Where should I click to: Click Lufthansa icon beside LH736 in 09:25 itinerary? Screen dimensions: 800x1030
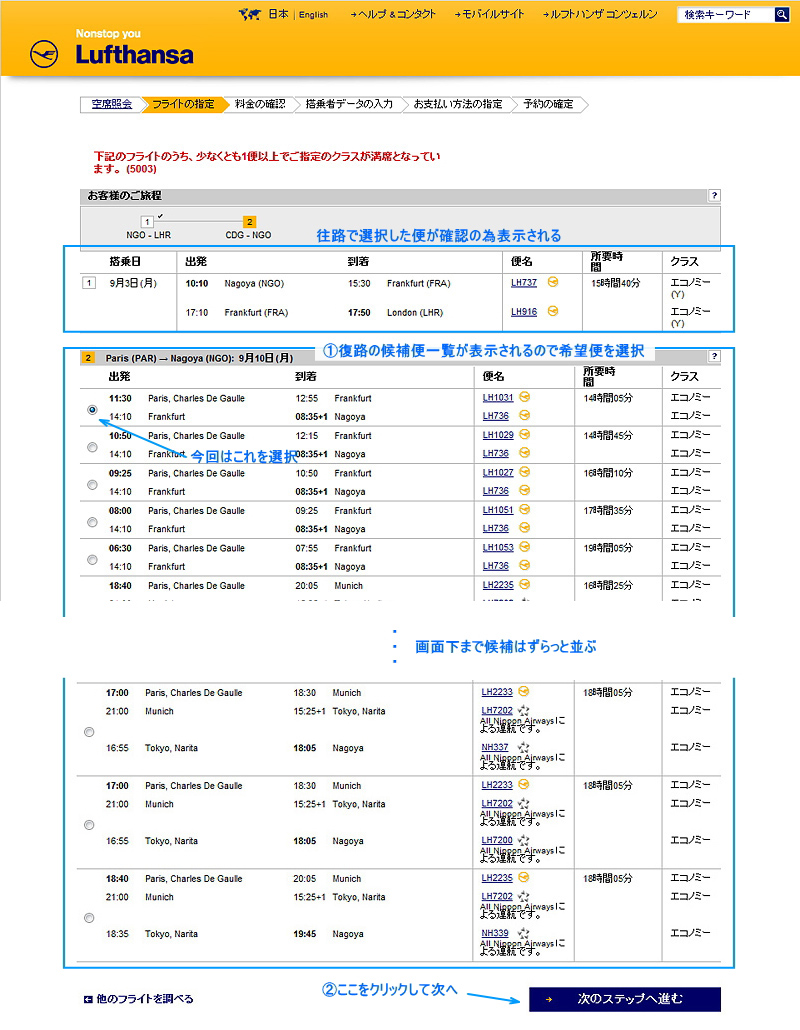[525, 490]
